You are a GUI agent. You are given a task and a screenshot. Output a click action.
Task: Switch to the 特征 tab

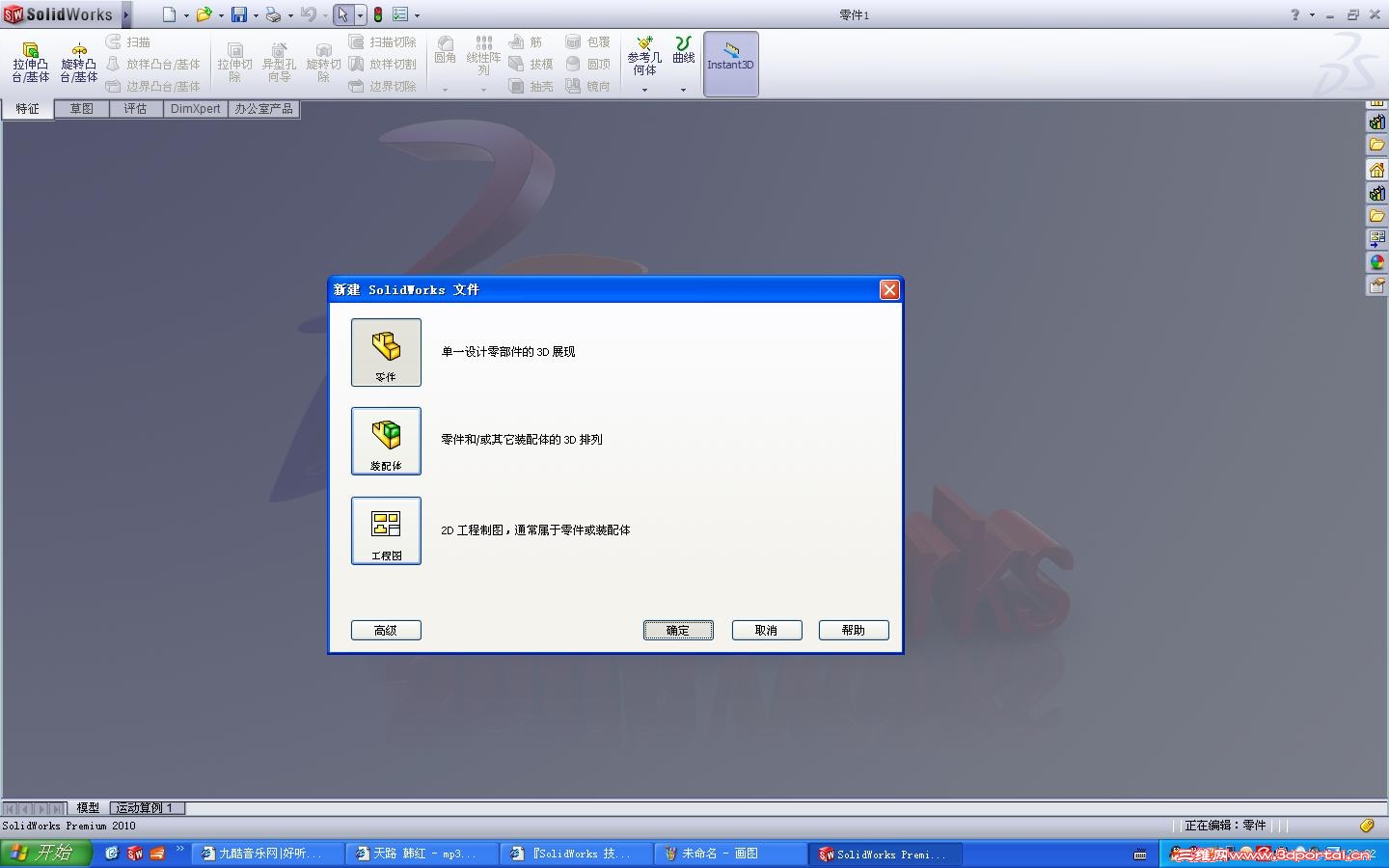pos(28,109)
